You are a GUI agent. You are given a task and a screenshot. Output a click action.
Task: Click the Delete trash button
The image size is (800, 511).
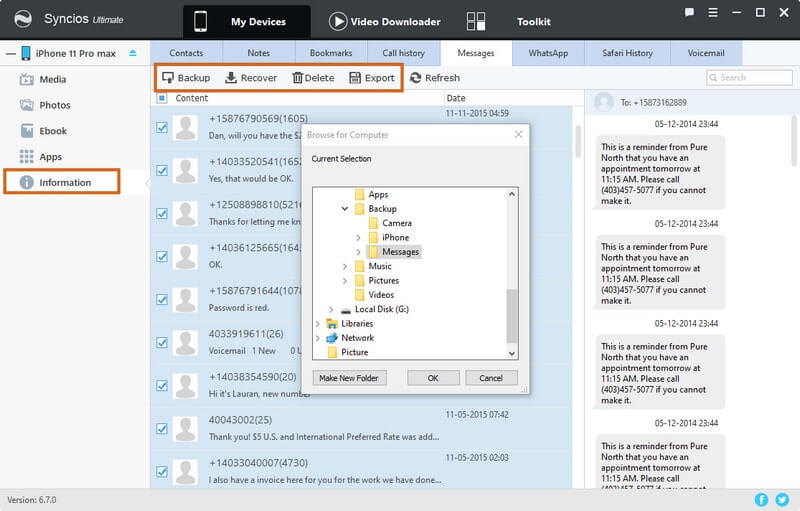point(313,78)
